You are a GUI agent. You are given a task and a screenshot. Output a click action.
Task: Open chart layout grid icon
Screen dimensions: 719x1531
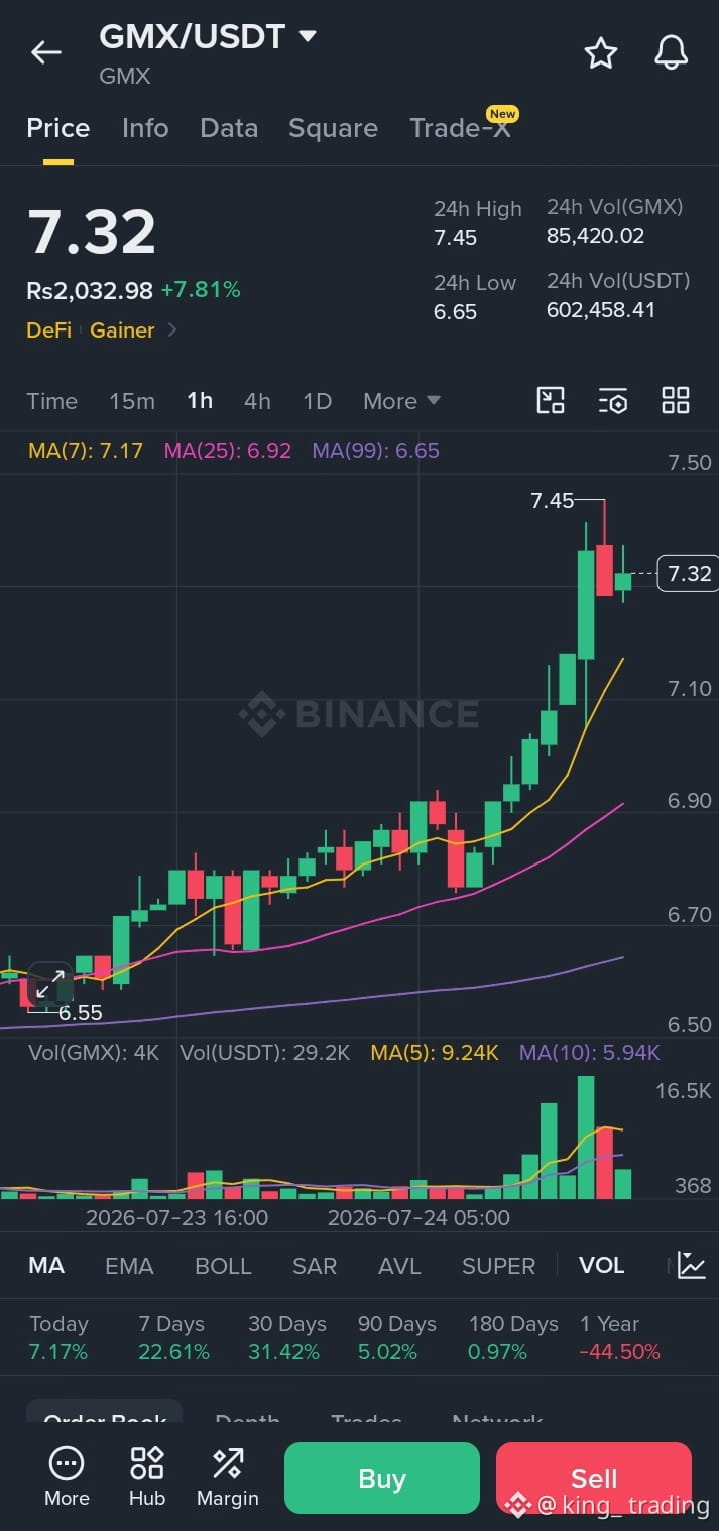(676, 401)
